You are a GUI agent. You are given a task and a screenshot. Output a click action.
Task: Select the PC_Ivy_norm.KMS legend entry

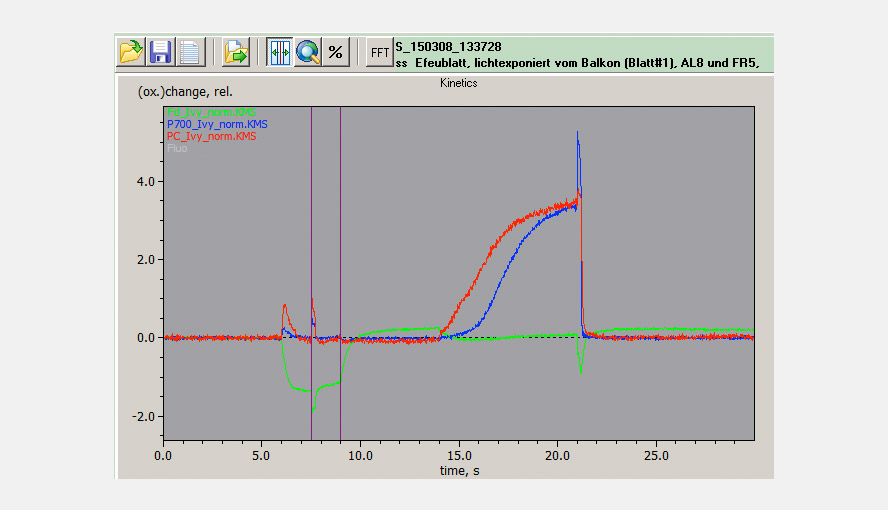coord(211,136)
